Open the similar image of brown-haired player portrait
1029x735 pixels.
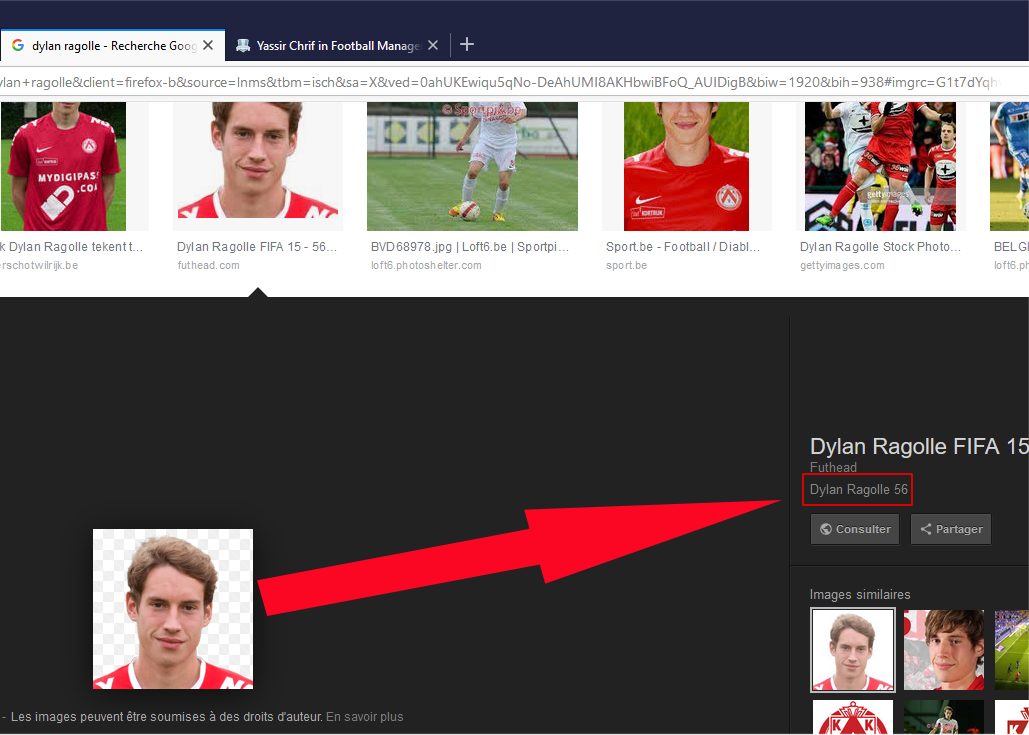coord(944,650)
